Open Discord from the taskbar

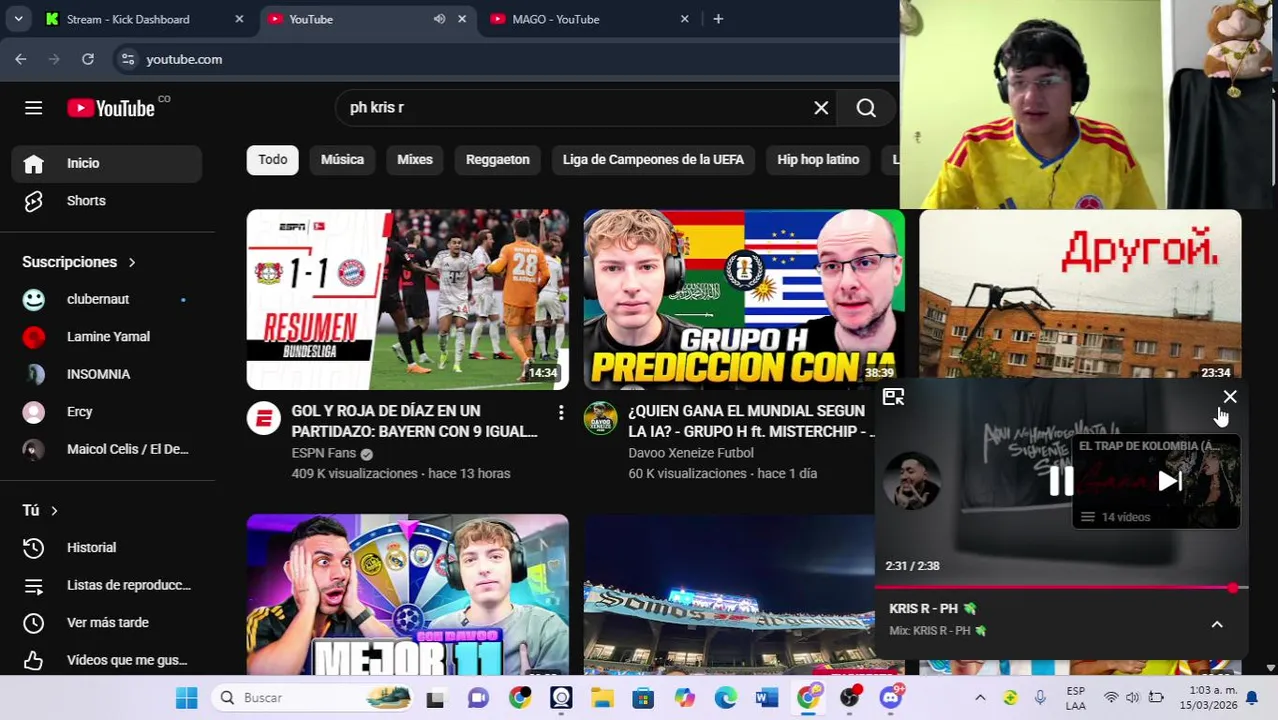click(891, 698)
